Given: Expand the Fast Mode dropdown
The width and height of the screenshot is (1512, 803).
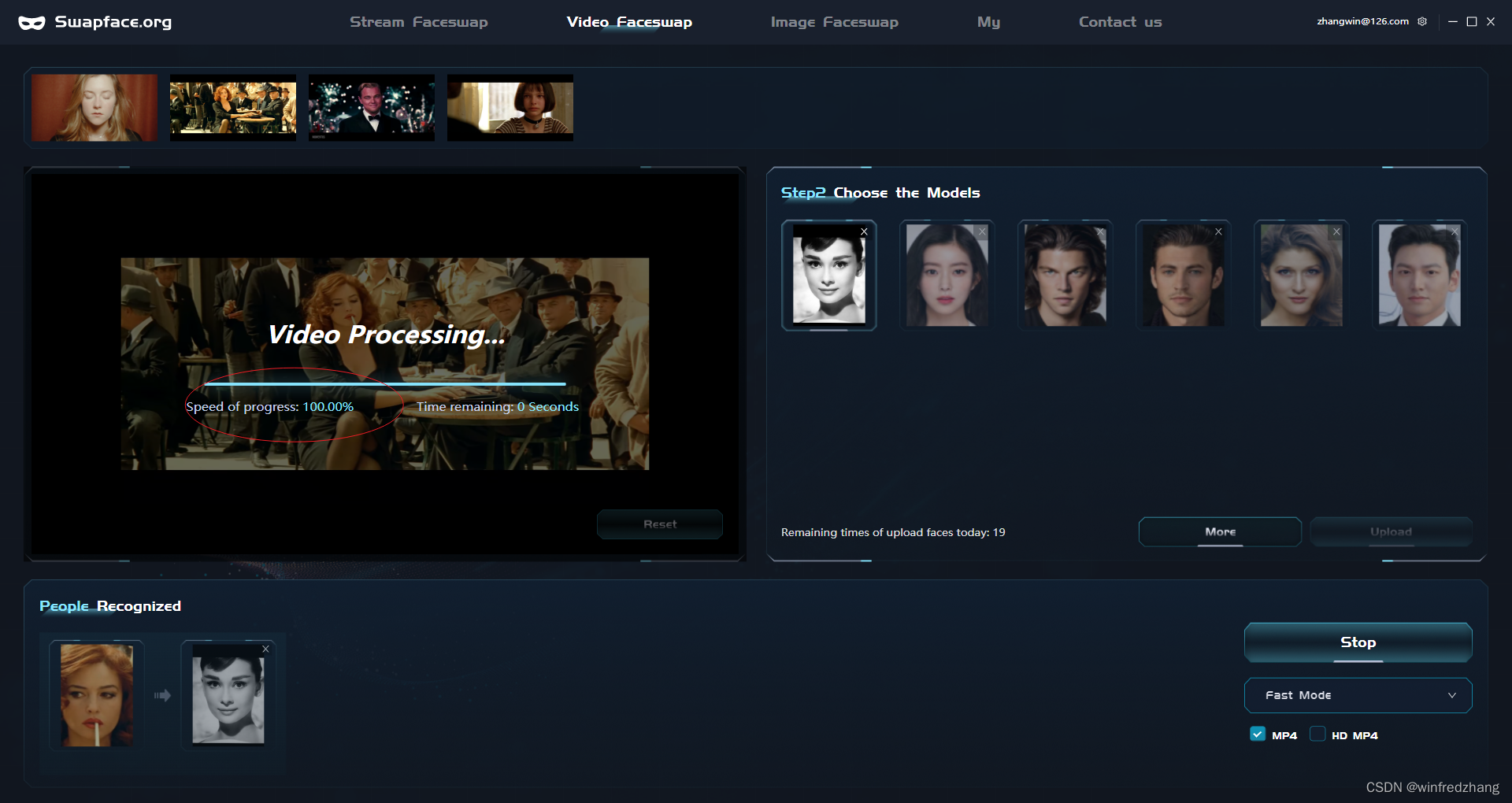Looking at the screenshot, I should [x=1358, y=695].
